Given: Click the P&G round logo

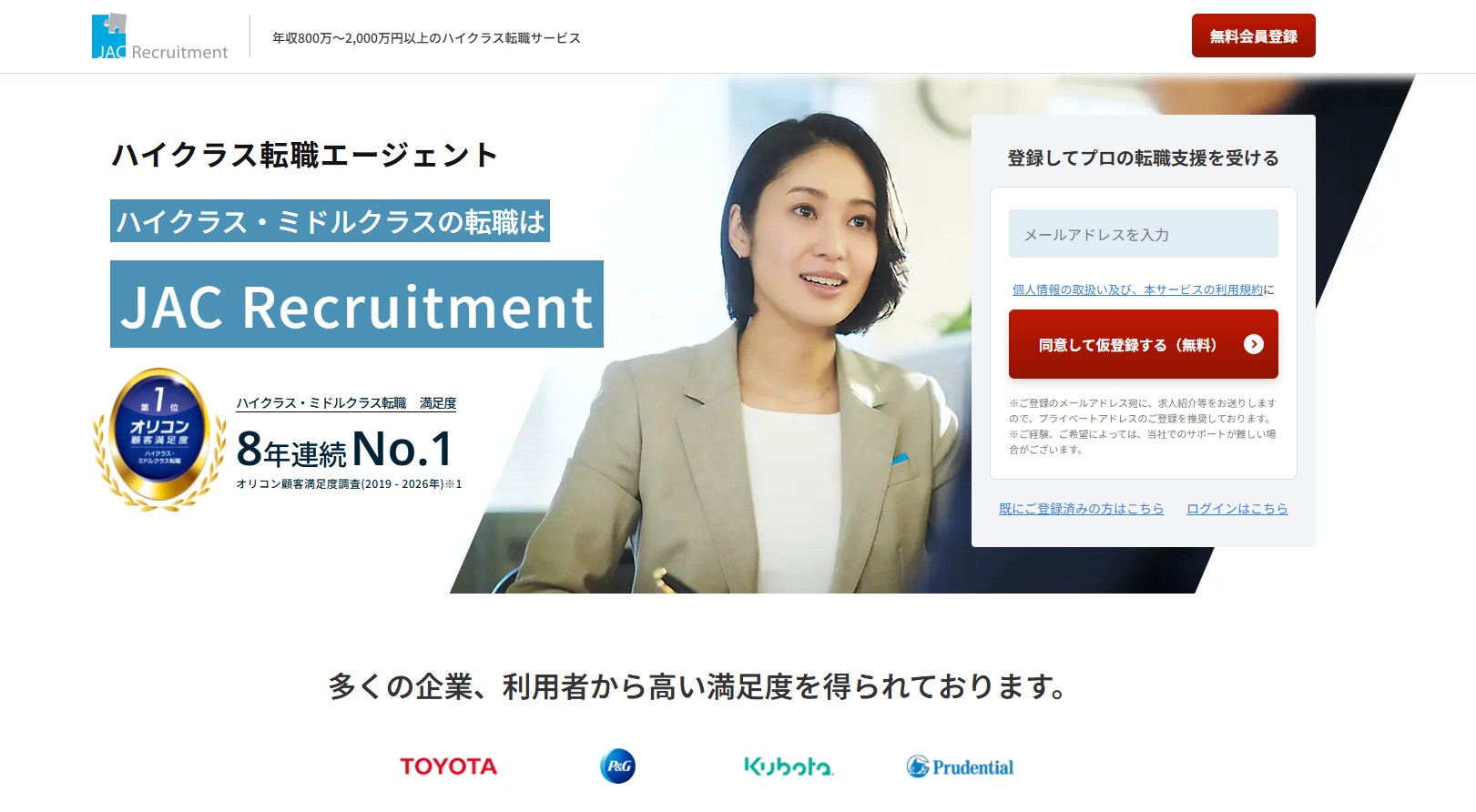Looking at the screenshot, I should 617,766.
